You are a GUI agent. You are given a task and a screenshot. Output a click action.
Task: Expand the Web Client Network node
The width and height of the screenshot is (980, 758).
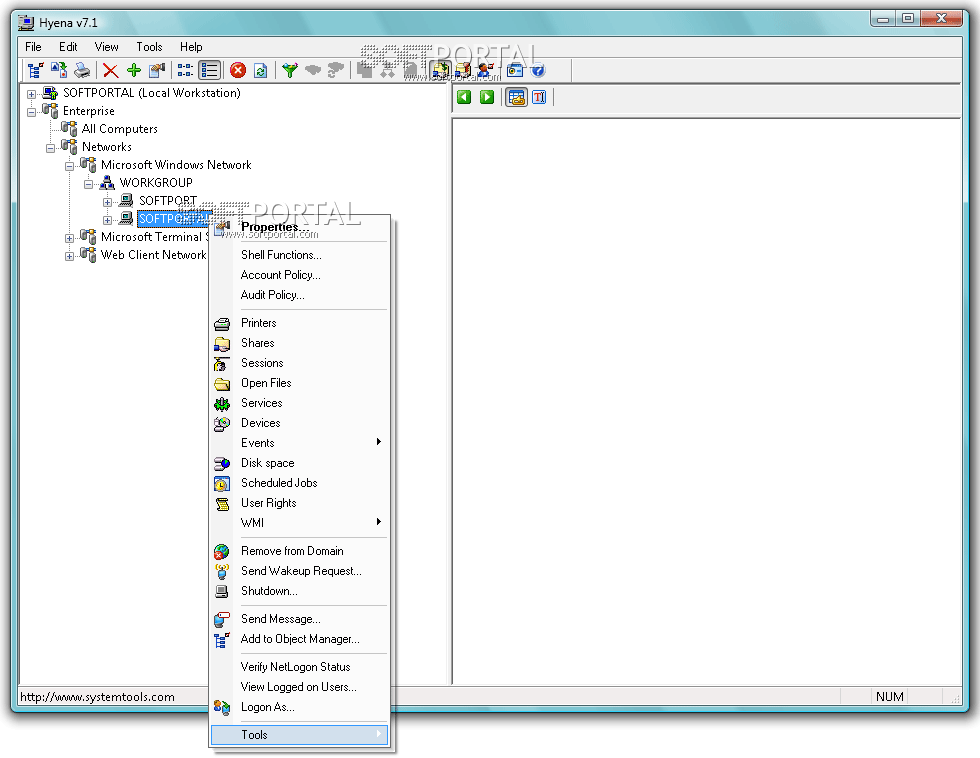click(70, 256)
